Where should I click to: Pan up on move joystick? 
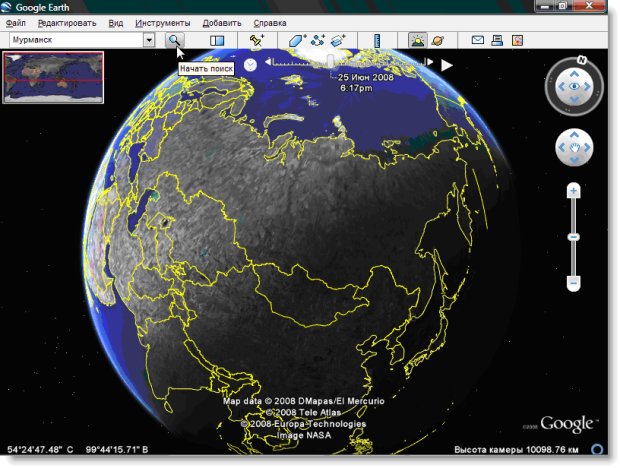pos(574,135)
